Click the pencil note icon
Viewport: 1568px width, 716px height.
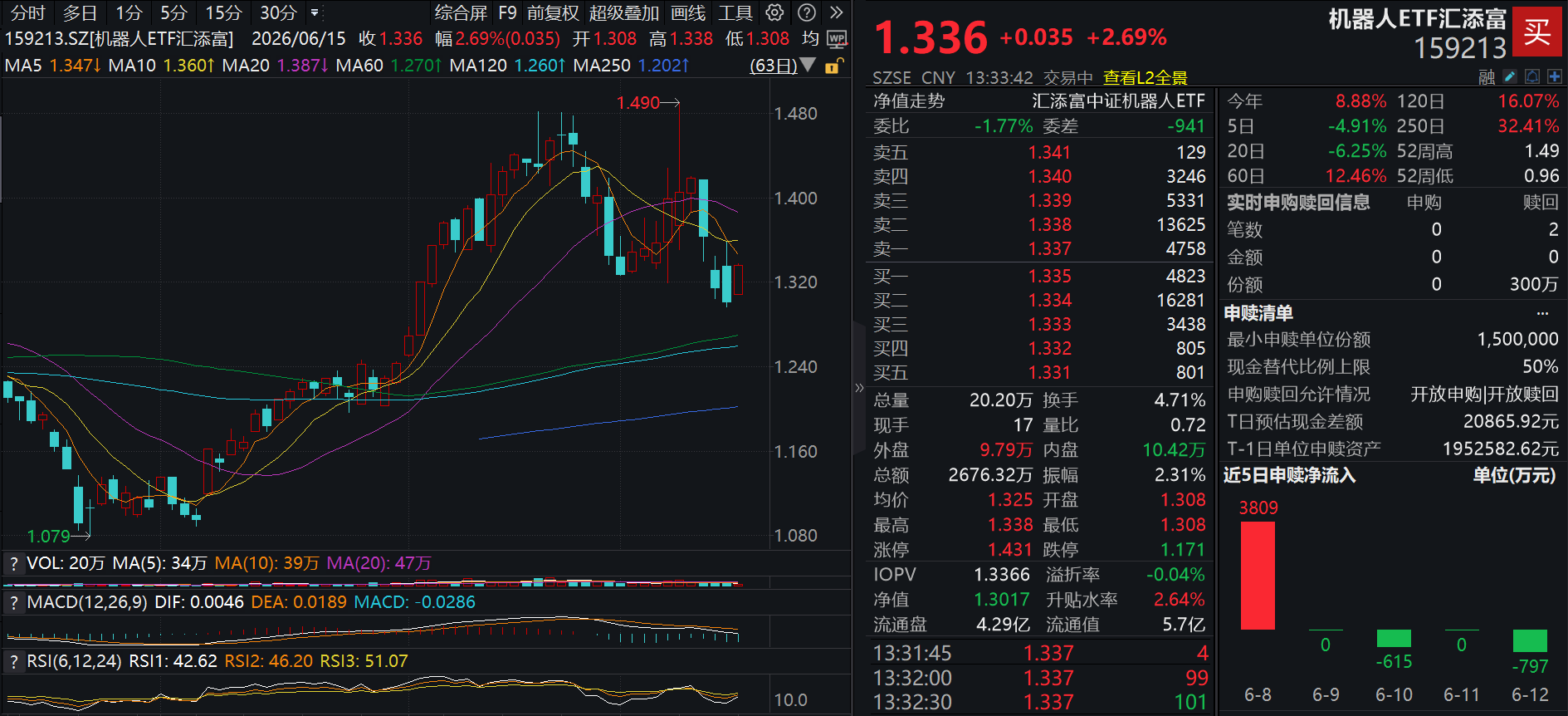point(1510,76)
